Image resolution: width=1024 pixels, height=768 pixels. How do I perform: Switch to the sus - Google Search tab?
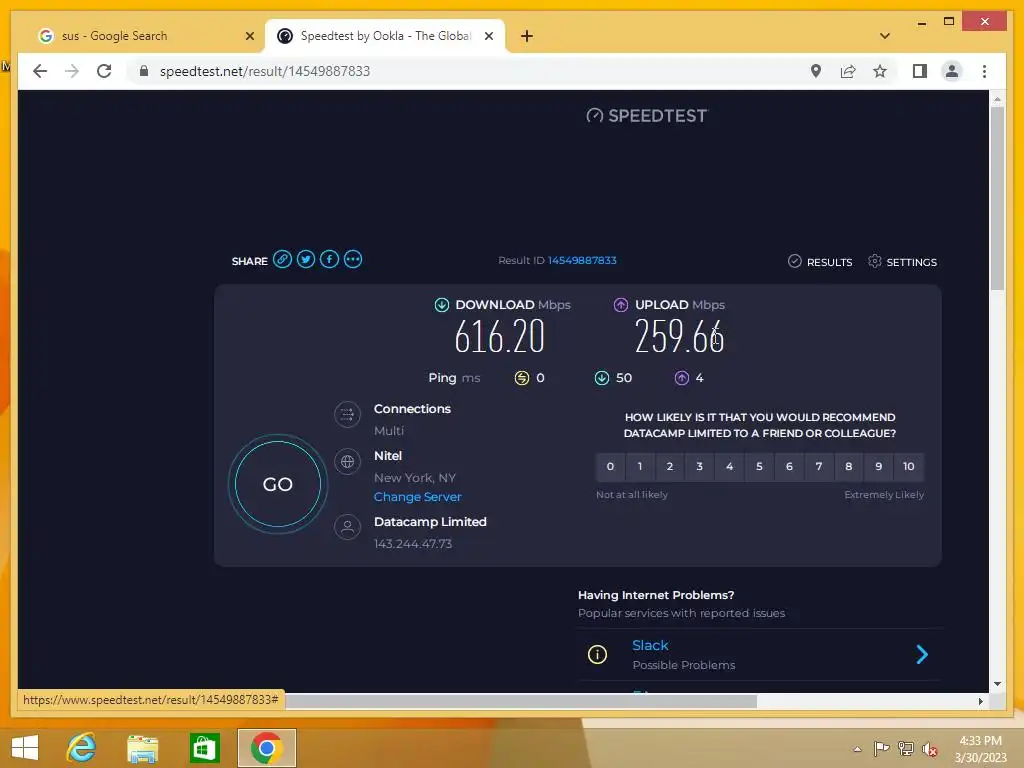145,36
